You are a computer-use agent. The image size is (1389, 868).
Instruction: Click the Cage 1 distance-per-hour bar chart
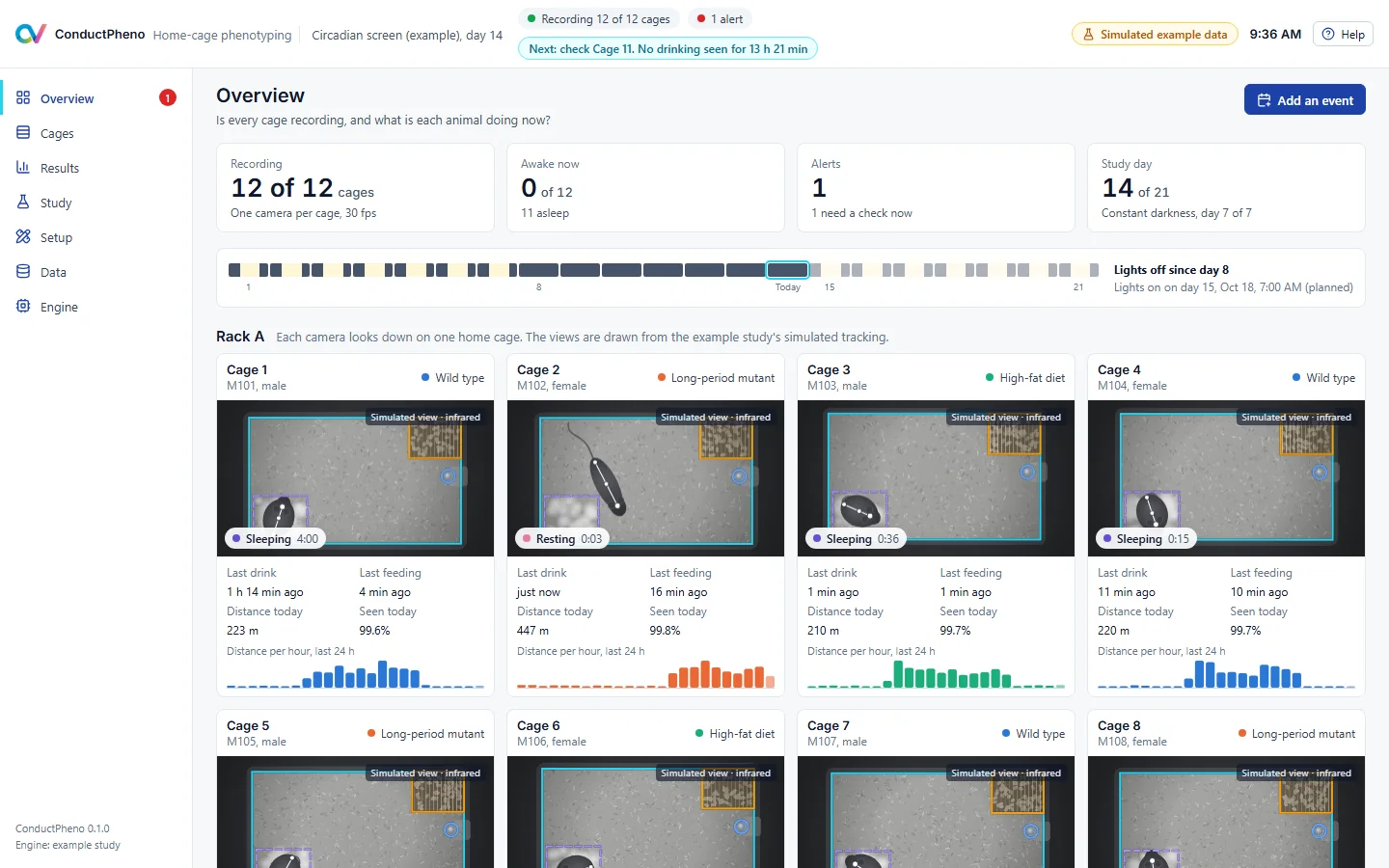(x=355, y=673)
